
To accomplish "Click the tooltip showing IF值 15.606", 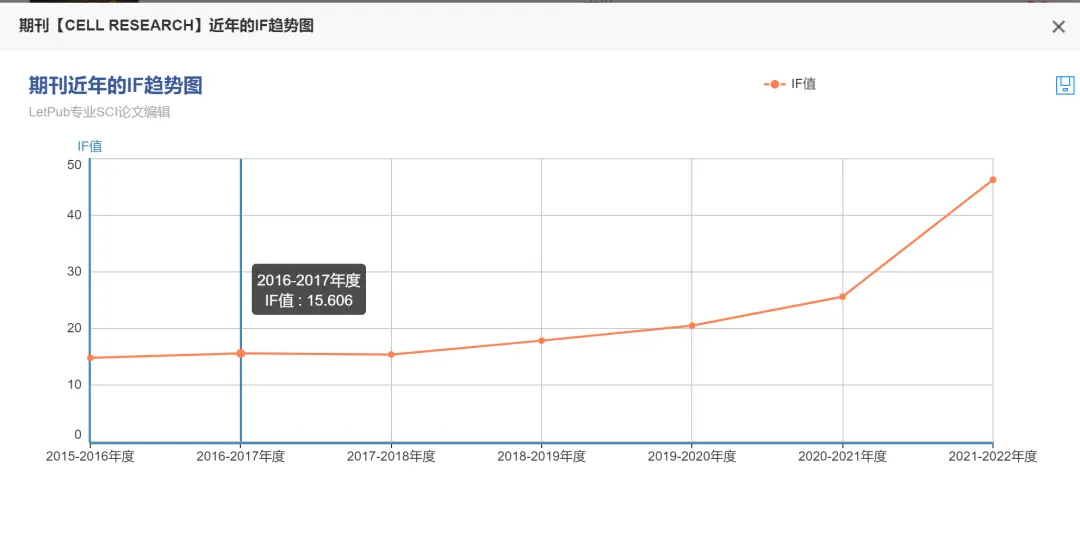I will point(309,290).
